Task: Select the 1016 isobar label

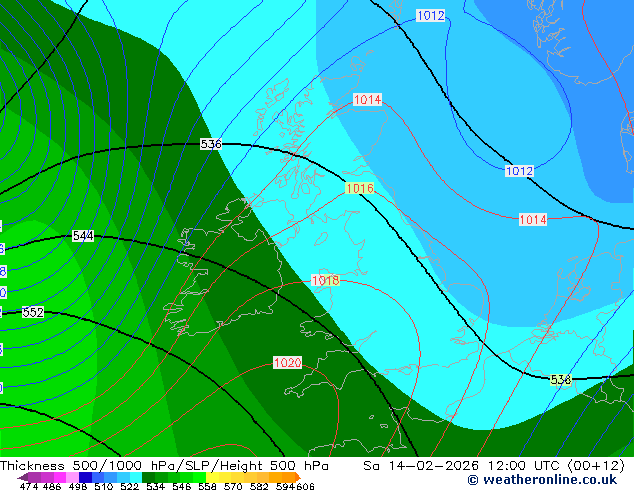Action: pyautogui.click(x=359, y=188)
